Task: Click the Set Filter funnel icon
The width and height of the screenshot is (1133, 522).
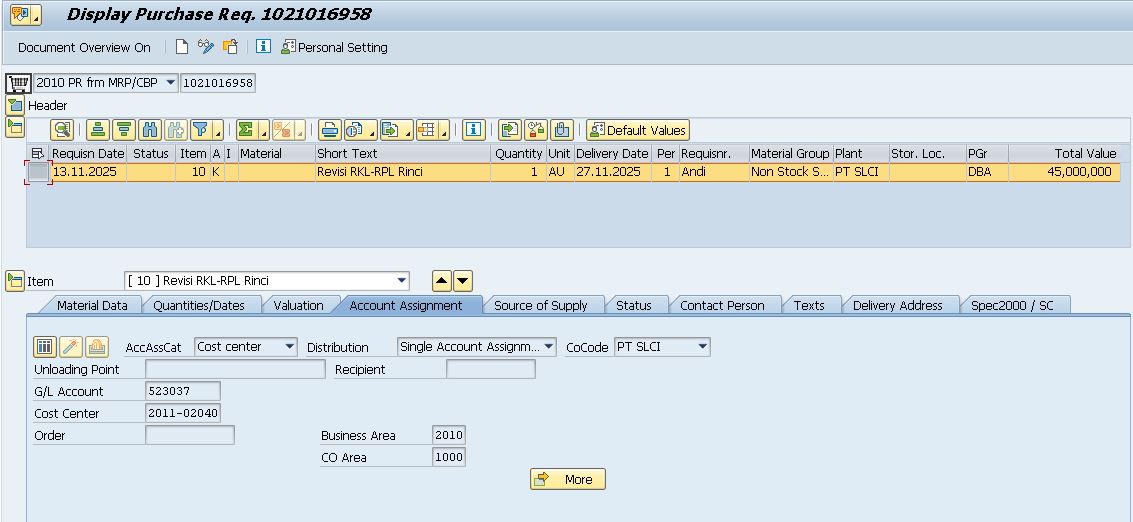Action: tap(200, 130)
